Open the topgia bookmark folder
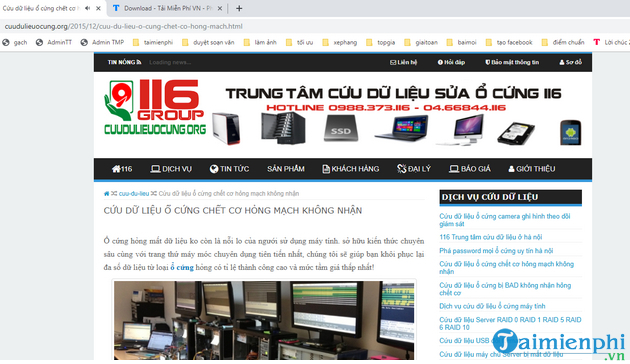The width and height of the screenshot is (630, 364). (x=380, y=42)
